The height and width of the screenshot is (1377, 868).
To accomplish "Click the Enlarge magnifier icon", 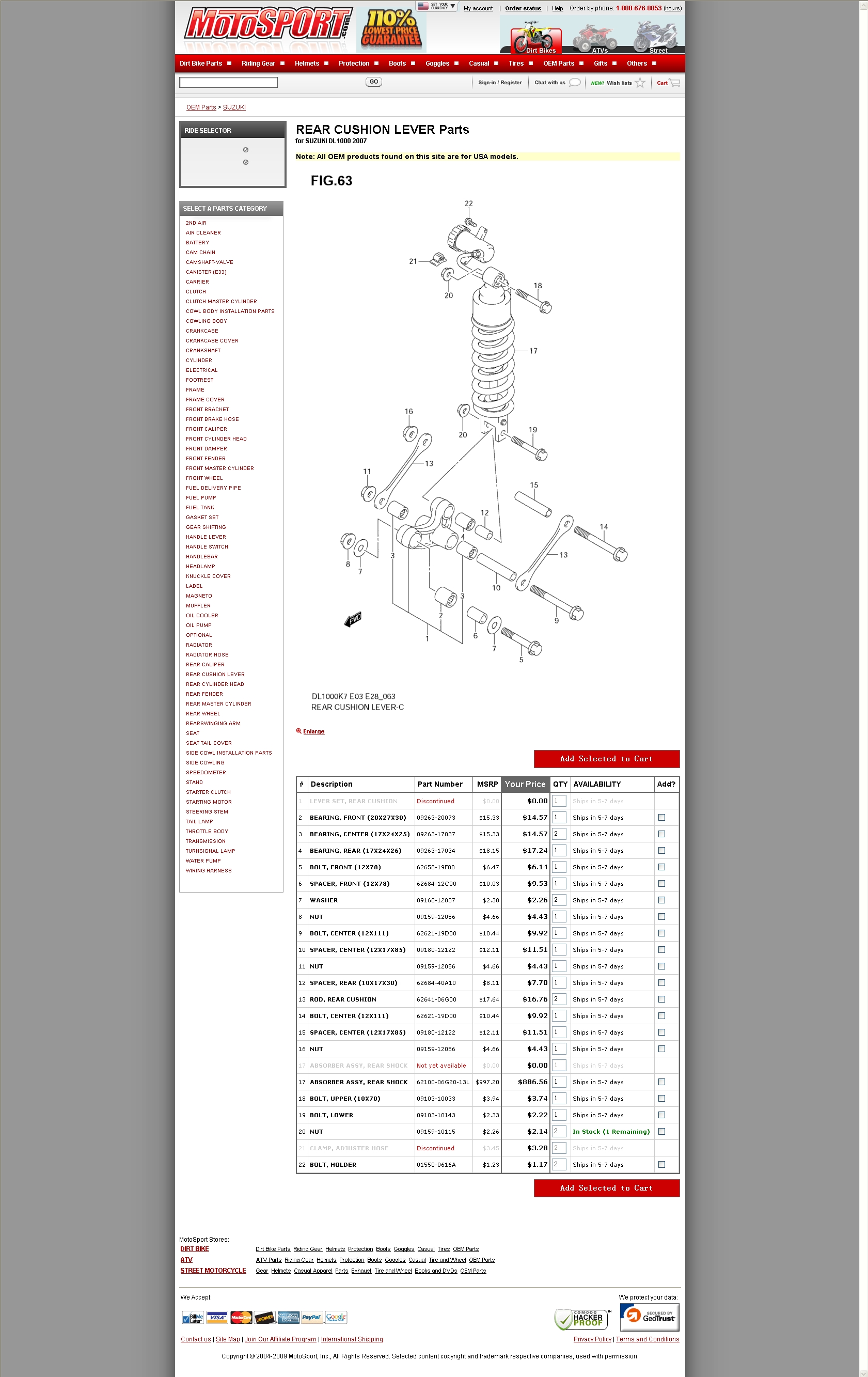I will [298, 731].
